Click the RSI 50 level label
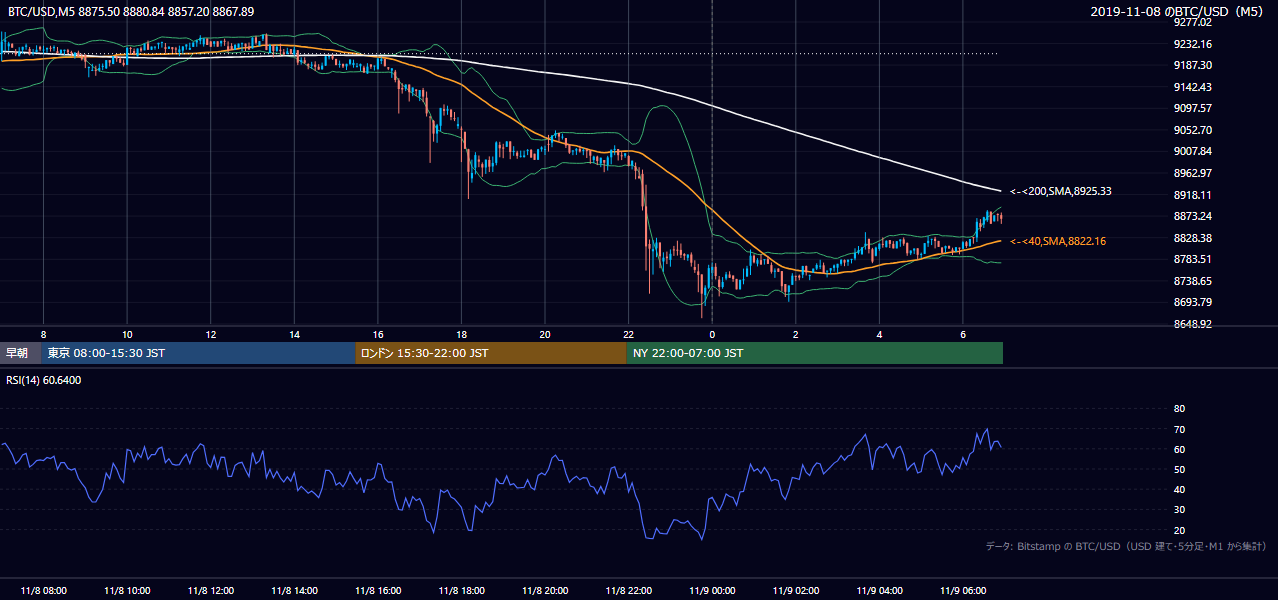1278x600 pixels. (x=1179, y=469)
